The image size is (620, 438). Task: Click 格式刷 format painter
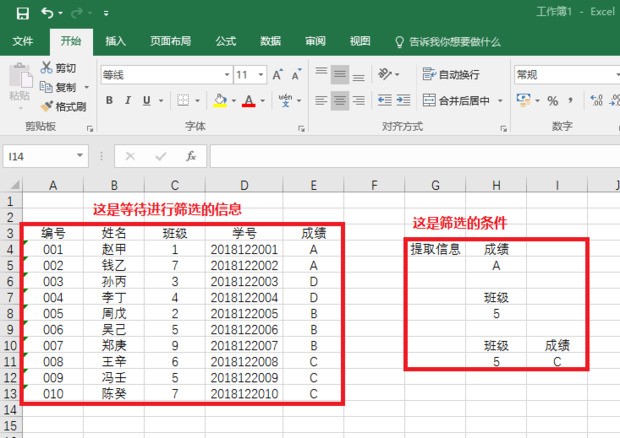[x=64, y=106]
